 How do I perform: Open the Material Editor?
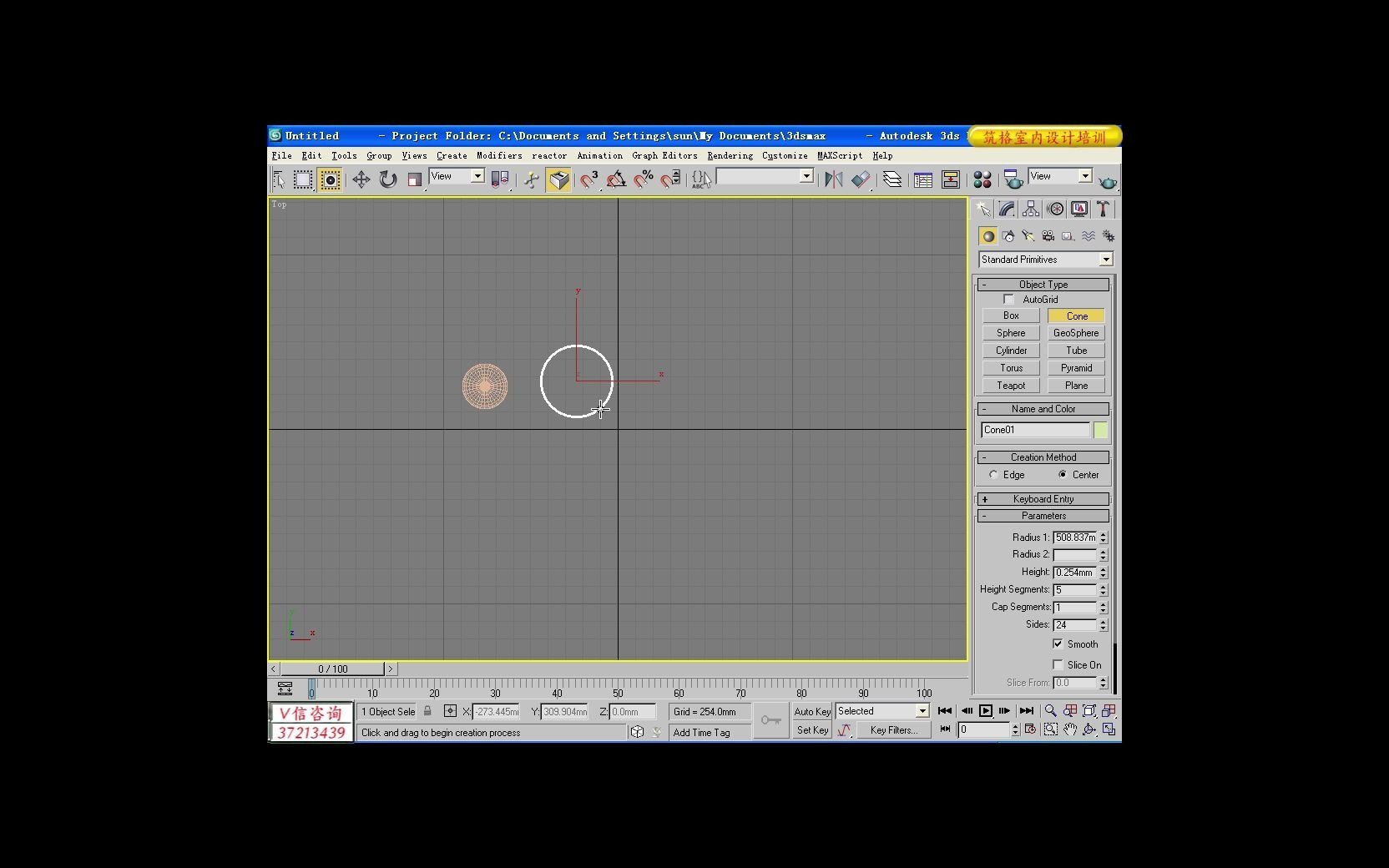982,179
